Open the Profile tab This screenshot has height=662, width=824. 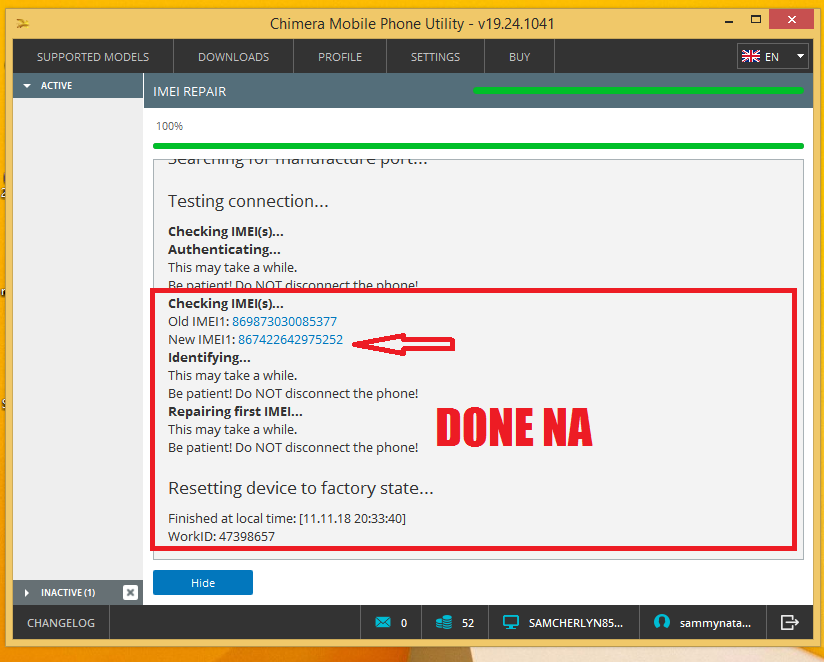tap(340, 57)
